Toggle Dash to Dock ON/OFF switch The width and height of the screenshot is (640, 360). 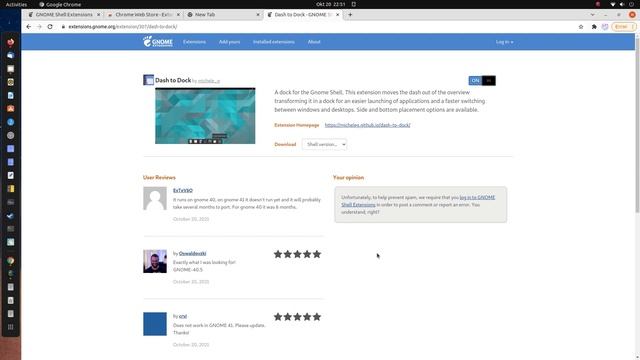[x=482, y=80]
